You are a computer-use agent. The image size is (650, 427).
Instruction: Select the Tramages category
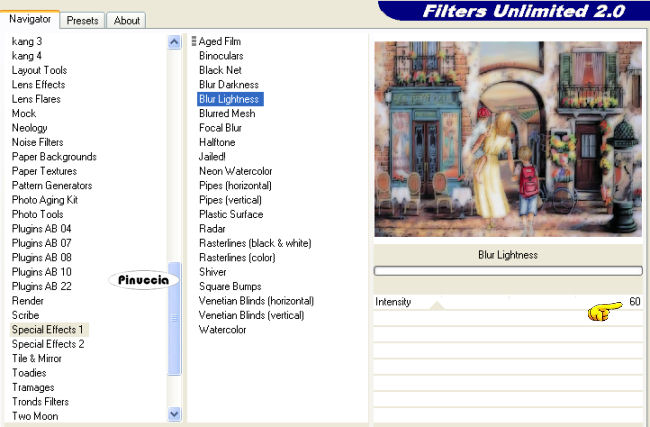tap(33, 387)
